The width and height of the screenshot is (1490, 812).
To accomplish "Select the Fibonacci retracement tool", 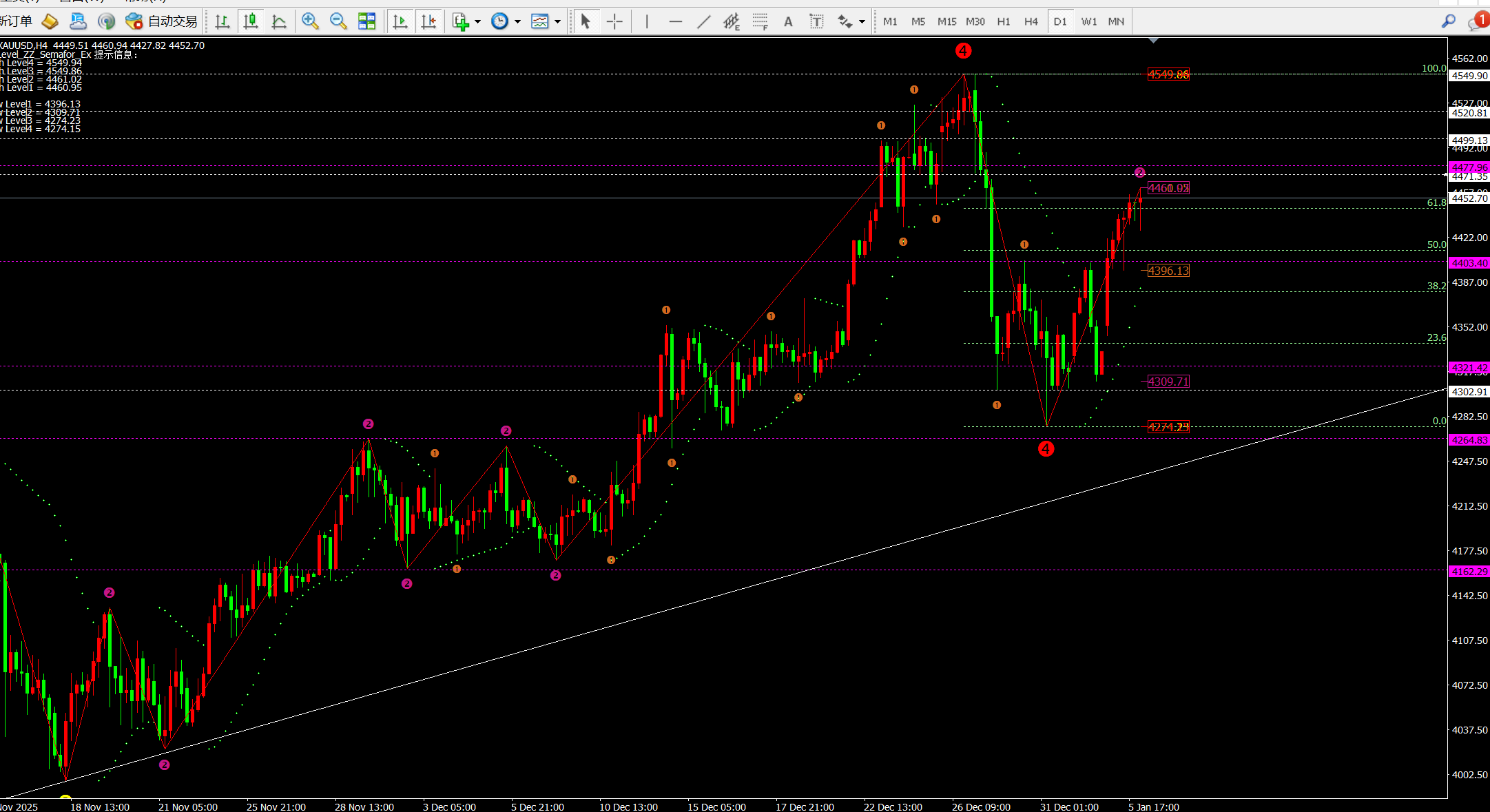I will pyautogui.click(x=760, y=21).
